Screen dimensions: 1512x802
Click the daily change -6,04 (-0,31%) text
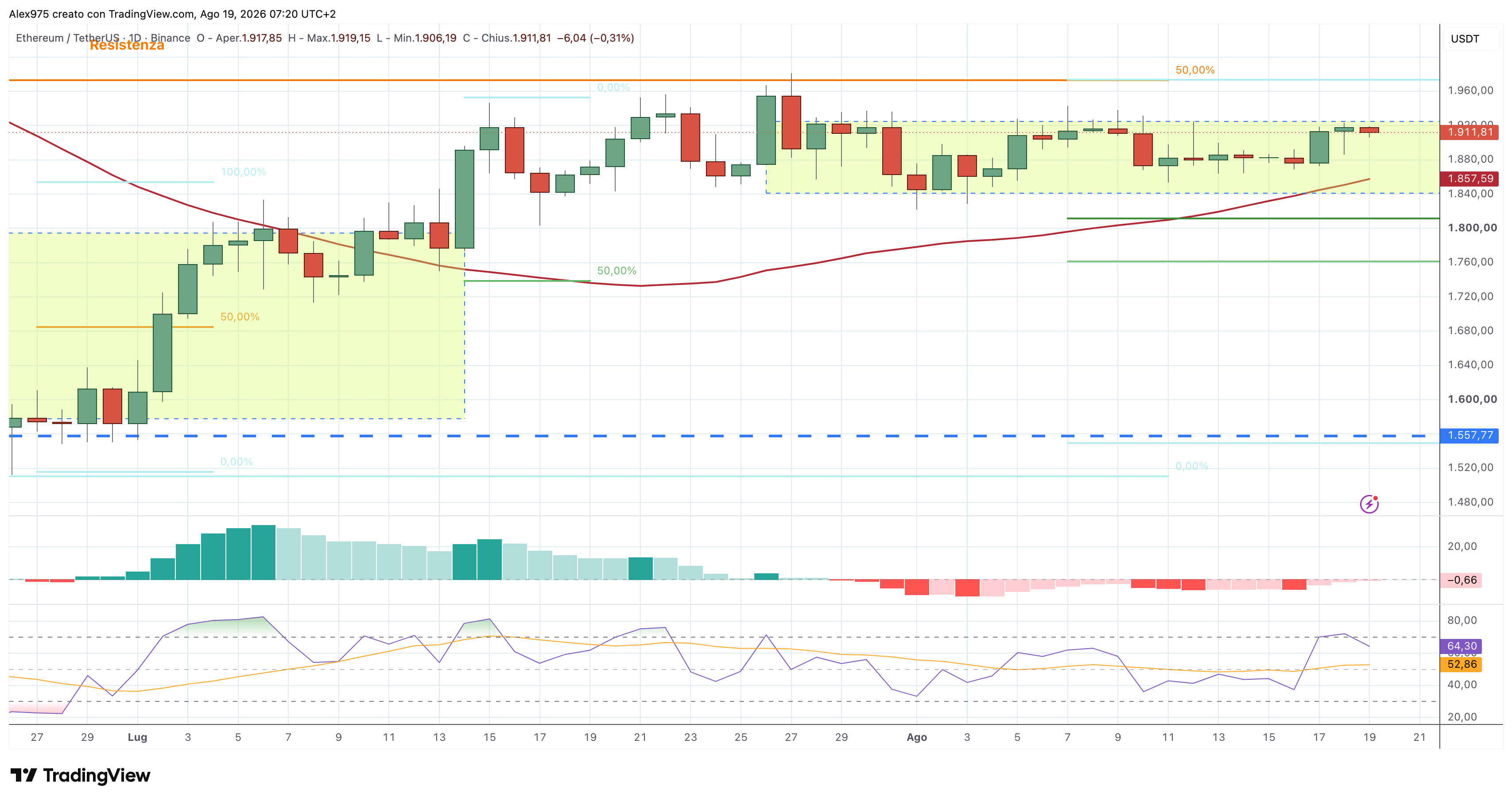click(x=595, y=38)
